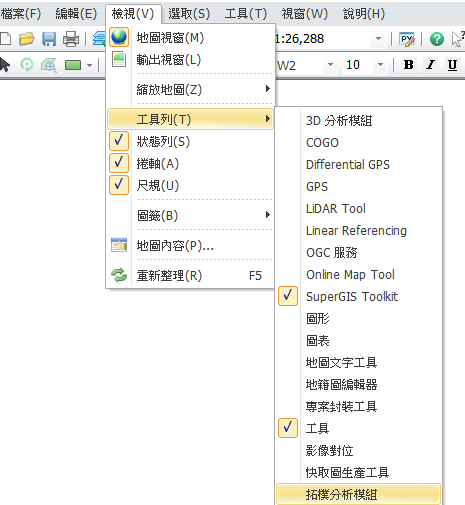Open the Python script editor icon

point(407,39)
